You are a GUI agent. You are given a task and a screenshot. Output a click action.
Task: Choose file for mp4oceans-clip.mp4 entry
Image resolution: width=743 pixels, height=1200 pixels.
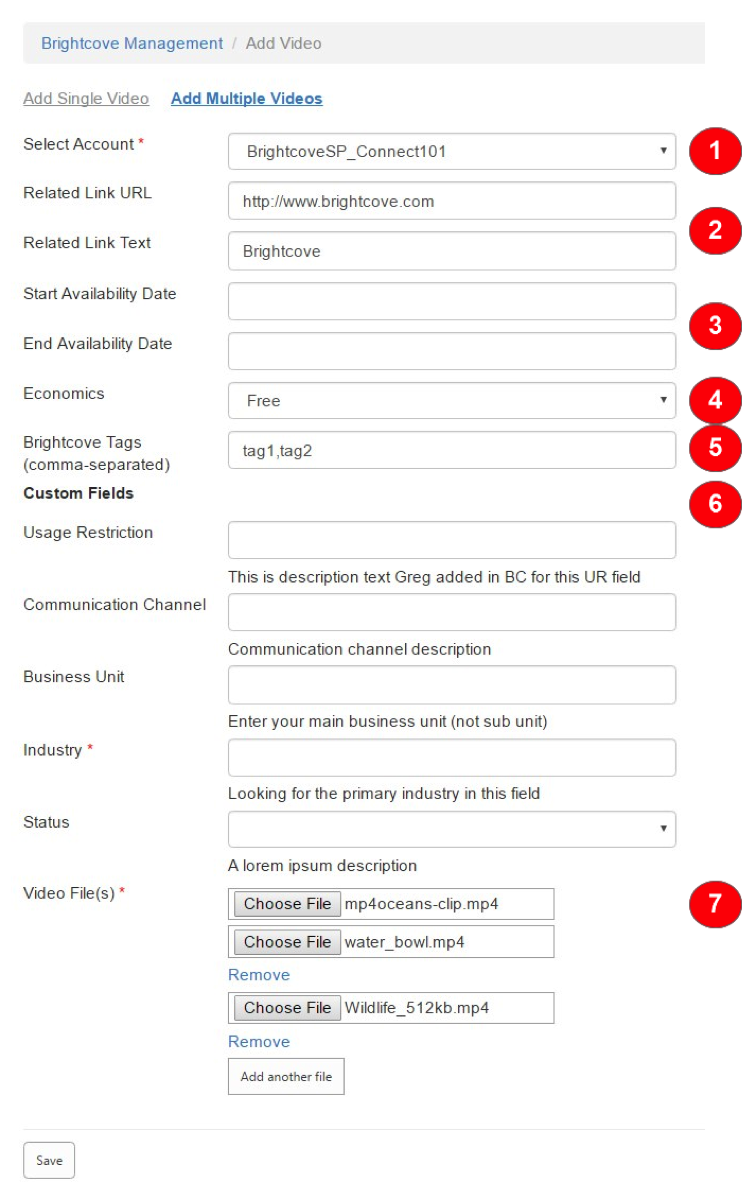(287, 904)
